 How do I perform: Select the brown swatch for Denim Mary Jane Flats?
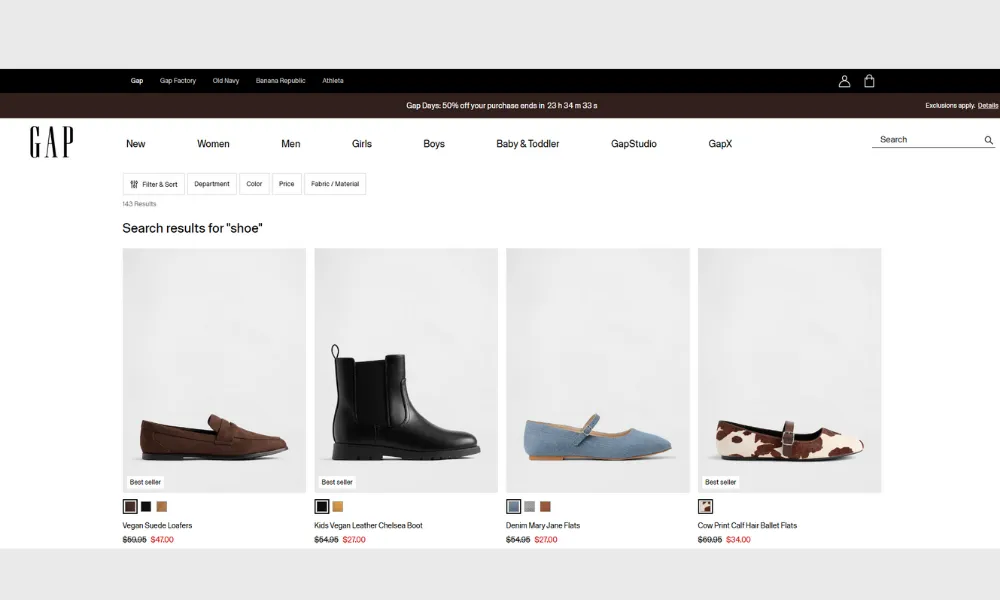tap(545, 507)
